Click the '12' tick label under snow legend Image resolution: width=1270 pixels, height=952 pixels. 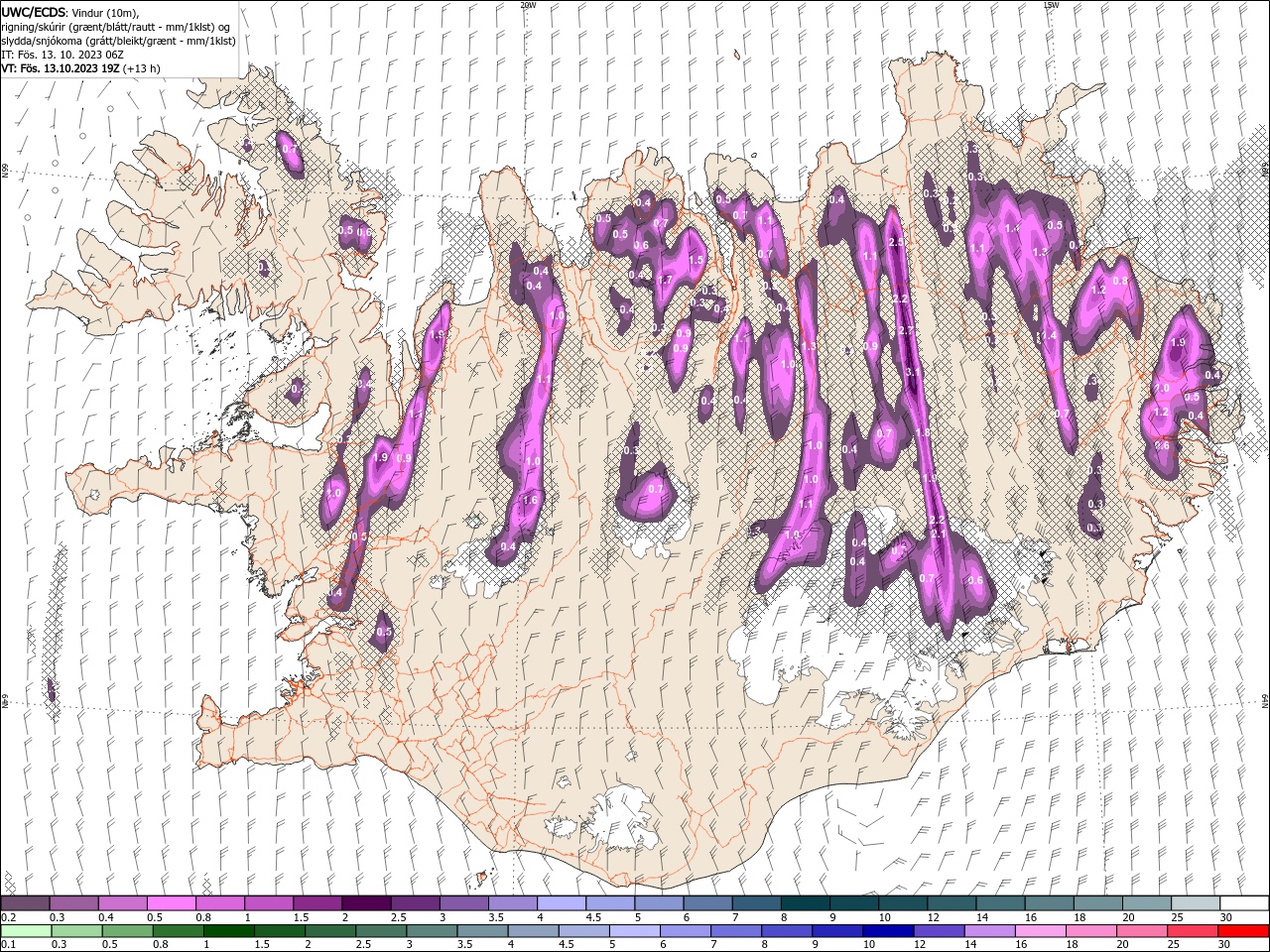point(935,917)
